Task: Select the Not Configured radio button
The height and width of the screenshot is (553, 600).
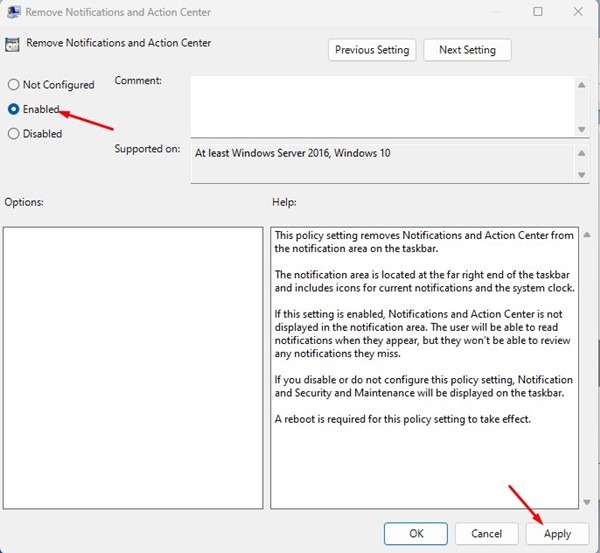Action: pos(14,85)
